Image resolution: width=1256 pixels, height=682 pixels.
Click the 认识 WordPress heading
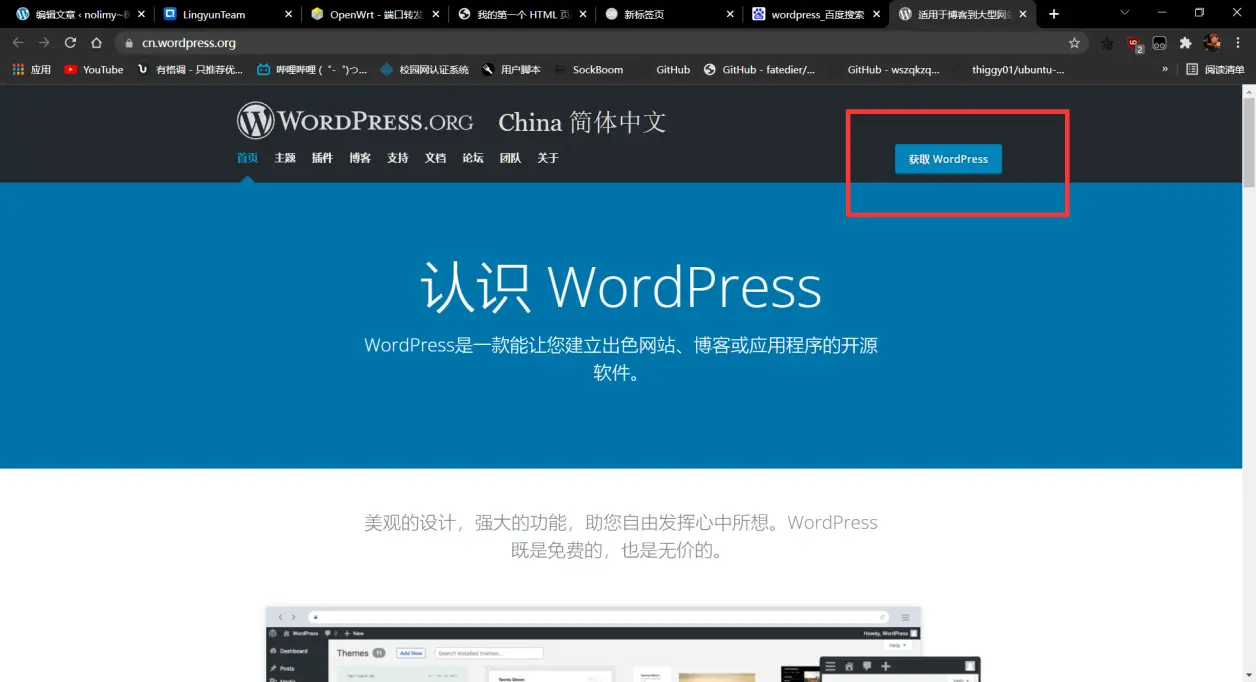point(621,288)
